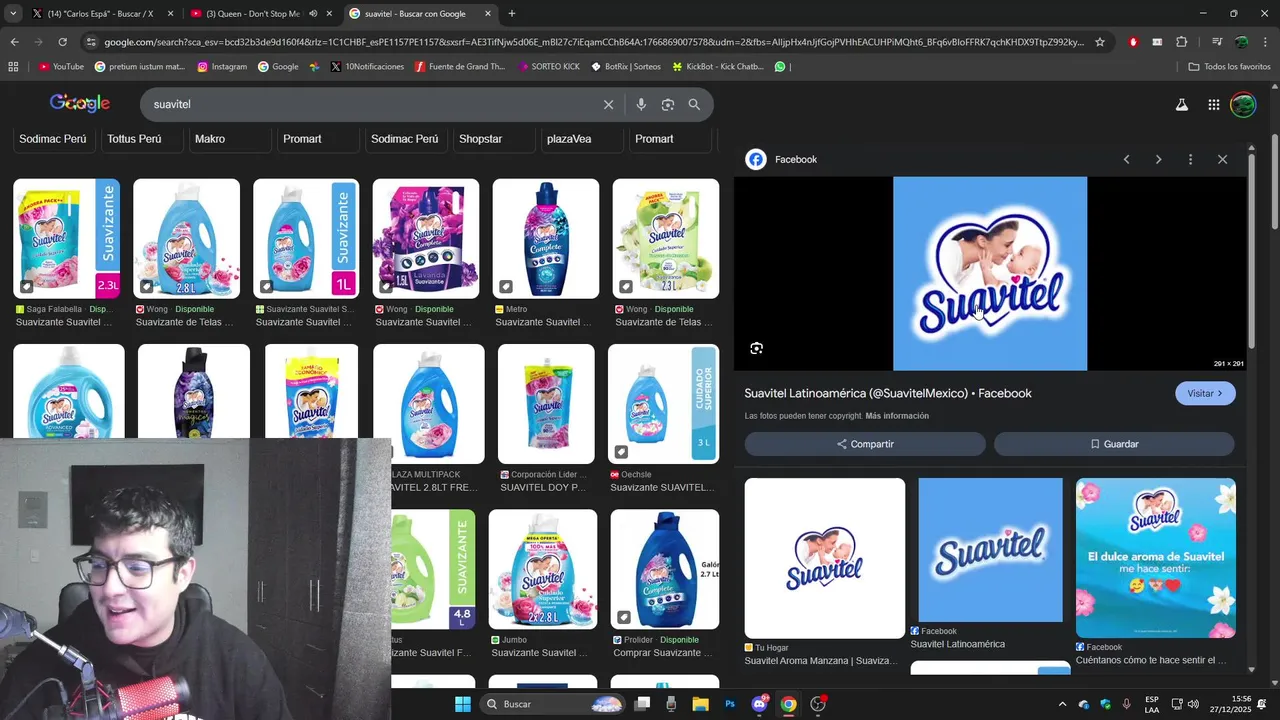The height and width of the screenshot is (720, 1280).
Task: Open Discord from taskbar
Action: pos(759,704)
